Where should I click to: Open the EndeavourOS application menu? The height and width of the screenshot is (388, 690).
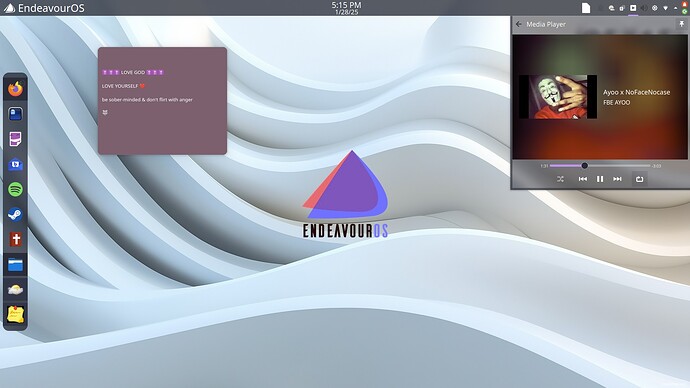tap(44, 8)
